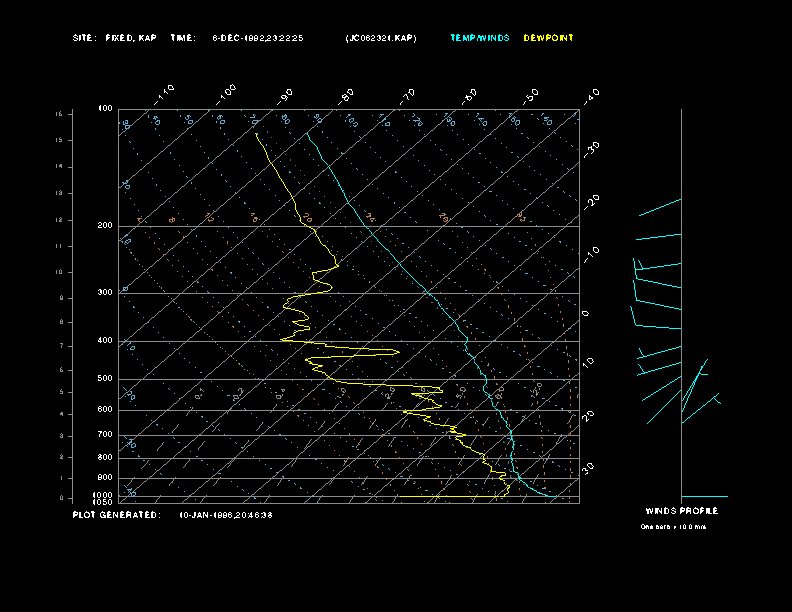Click the 400 pressure level label
Image resolution: width=792 pixels, height=612 pixels.
(105, 340)
